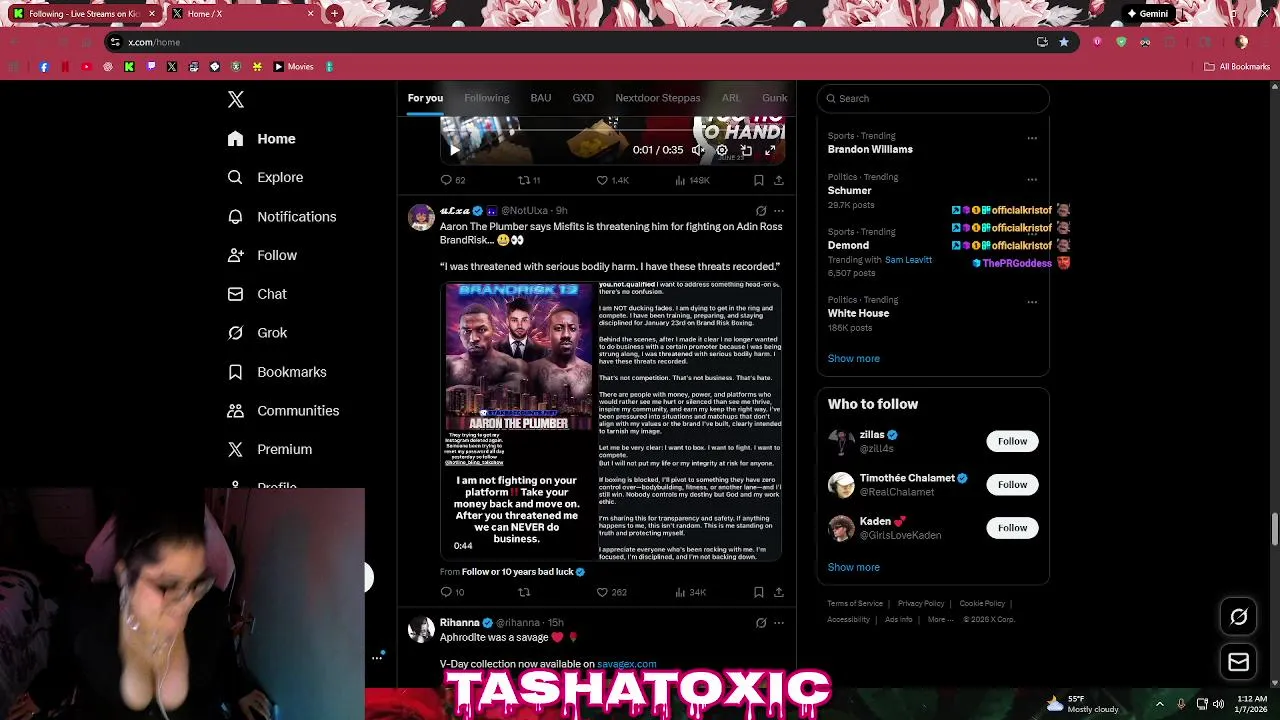View analytics for the 148K views post
Viewport: 1280px width, 720px height.
click(x=692, y=180)
